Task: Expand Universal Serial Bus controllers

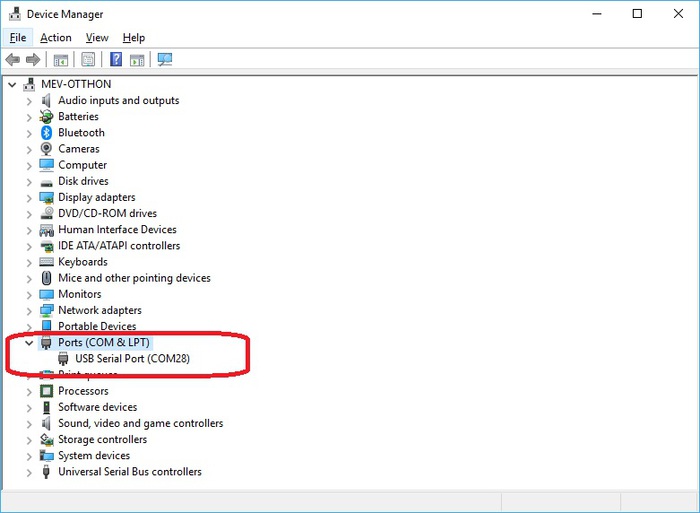Action: coord(28,472)
